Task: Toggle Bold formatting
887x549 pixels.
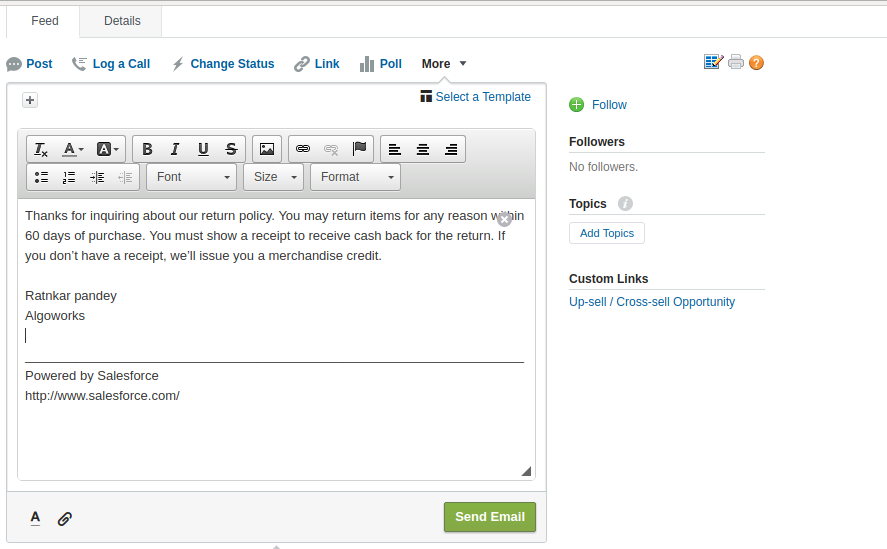Action: click(x=147, y=149)
